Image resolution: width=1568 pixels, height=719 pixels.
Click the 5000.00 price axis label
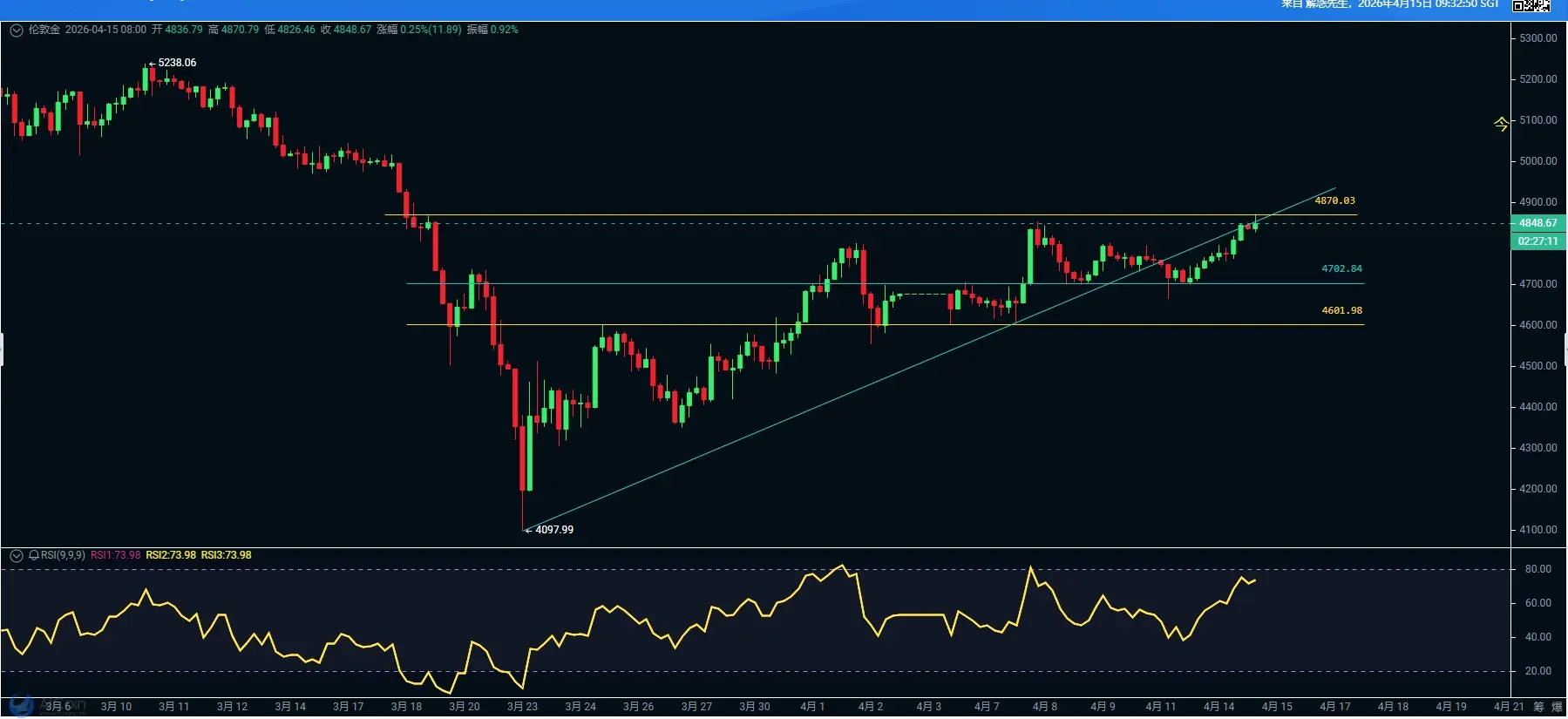[x=1538, y=161]
